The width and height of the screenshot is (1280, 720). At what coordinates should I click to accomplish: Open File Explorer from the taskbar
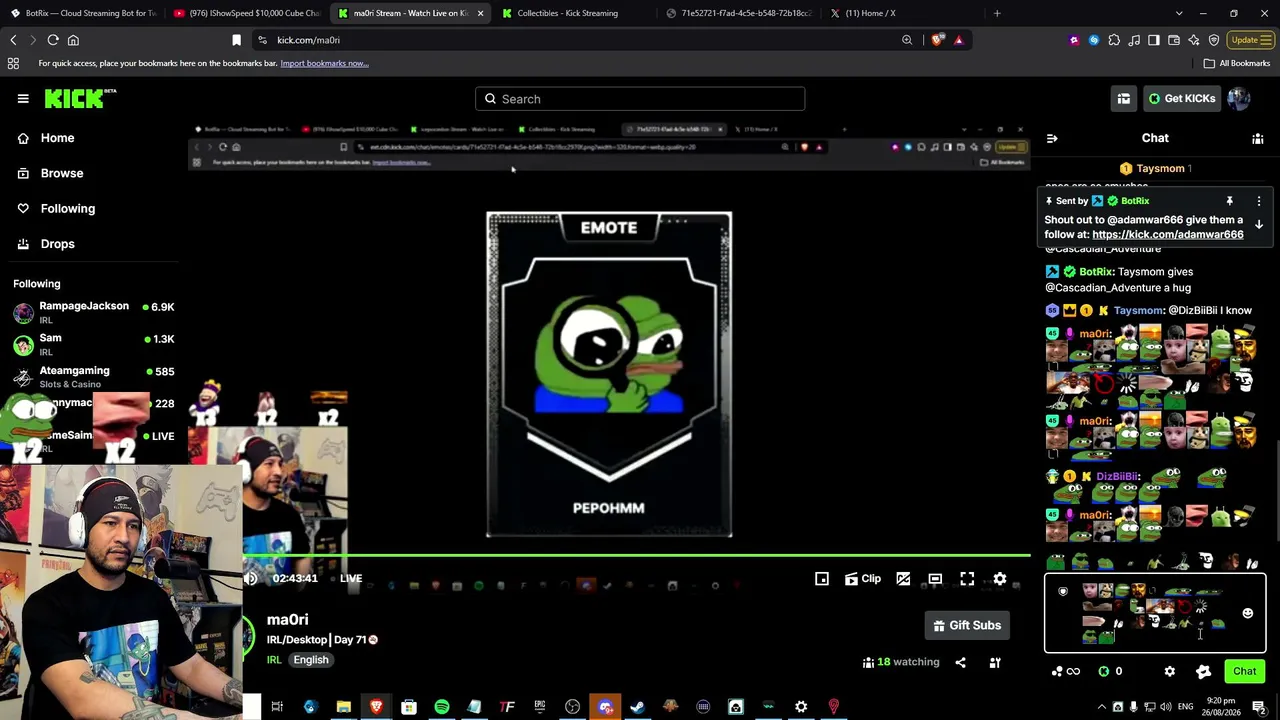pyautogui.click(x=343, y=707)
